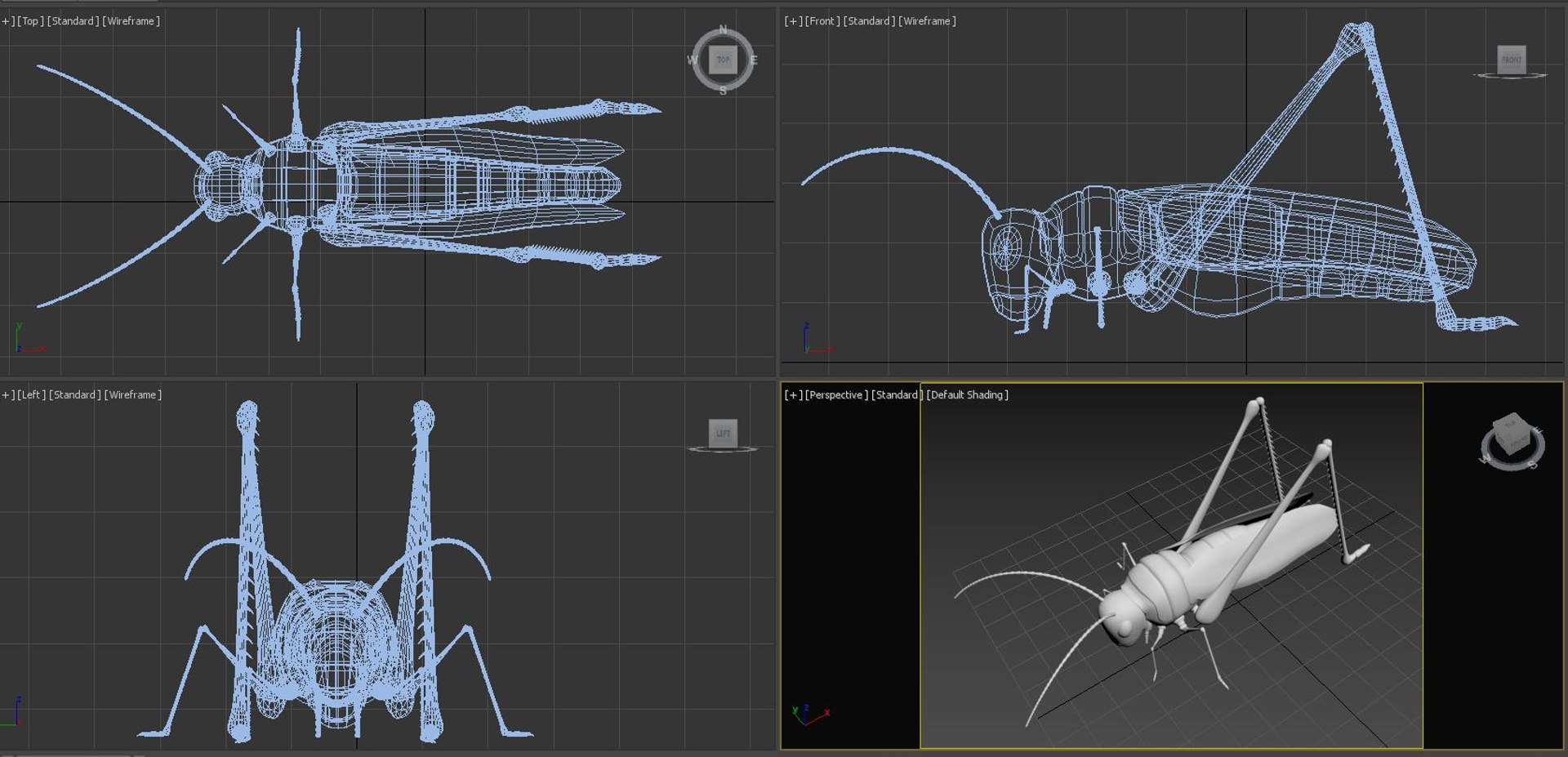Viewport: 1568px width, 757px height.
Task: Click the ViewCube LEFT face in Left viewport
Action: (x=723, y=433)
